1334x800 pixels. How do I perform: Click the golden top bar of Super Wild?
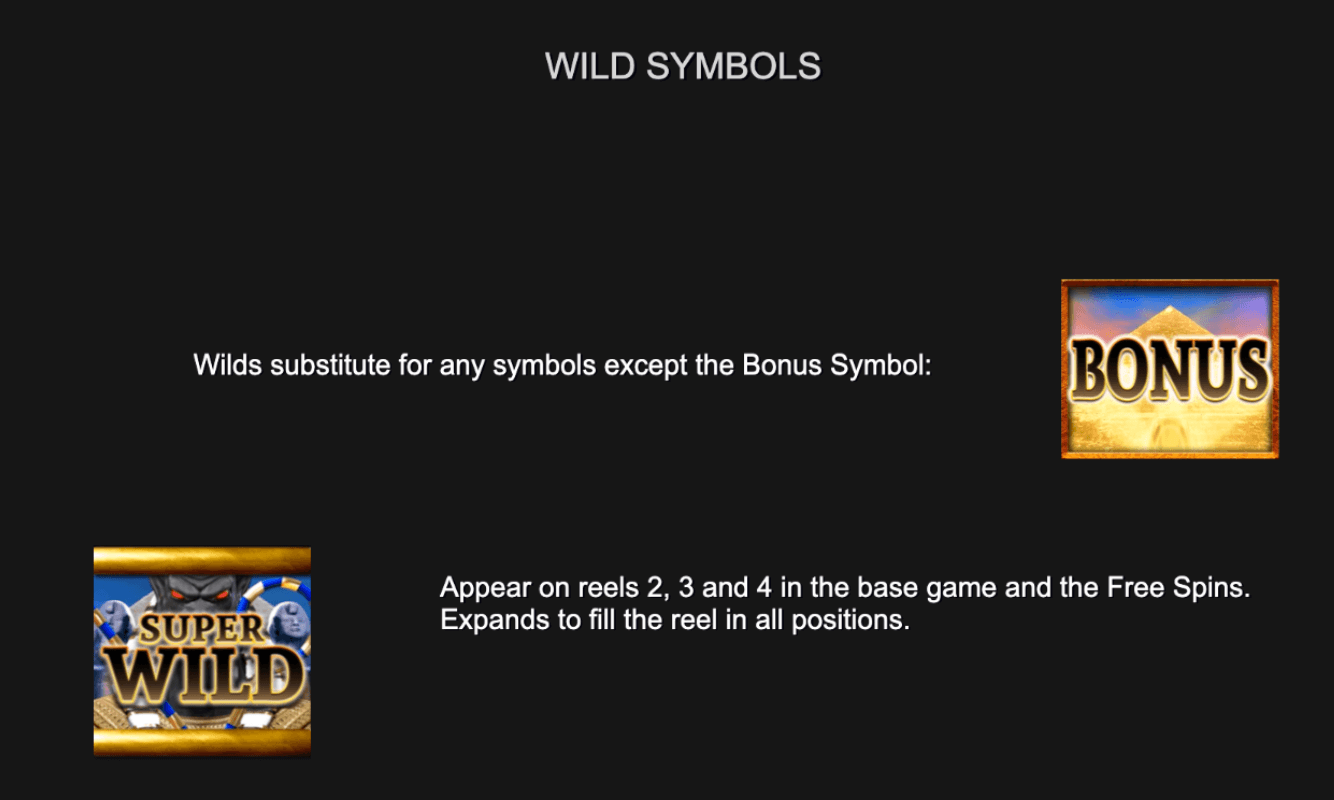click(202, 560)
